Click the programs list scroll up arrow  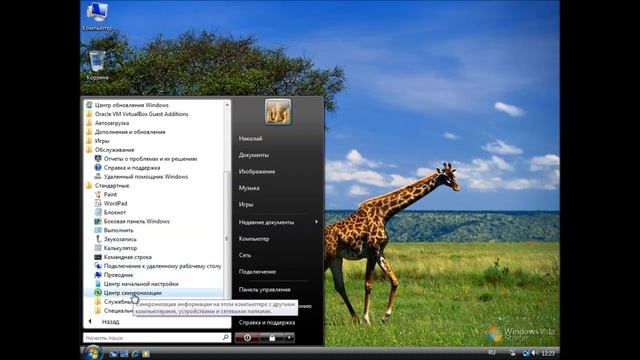[x=227, y=105]
